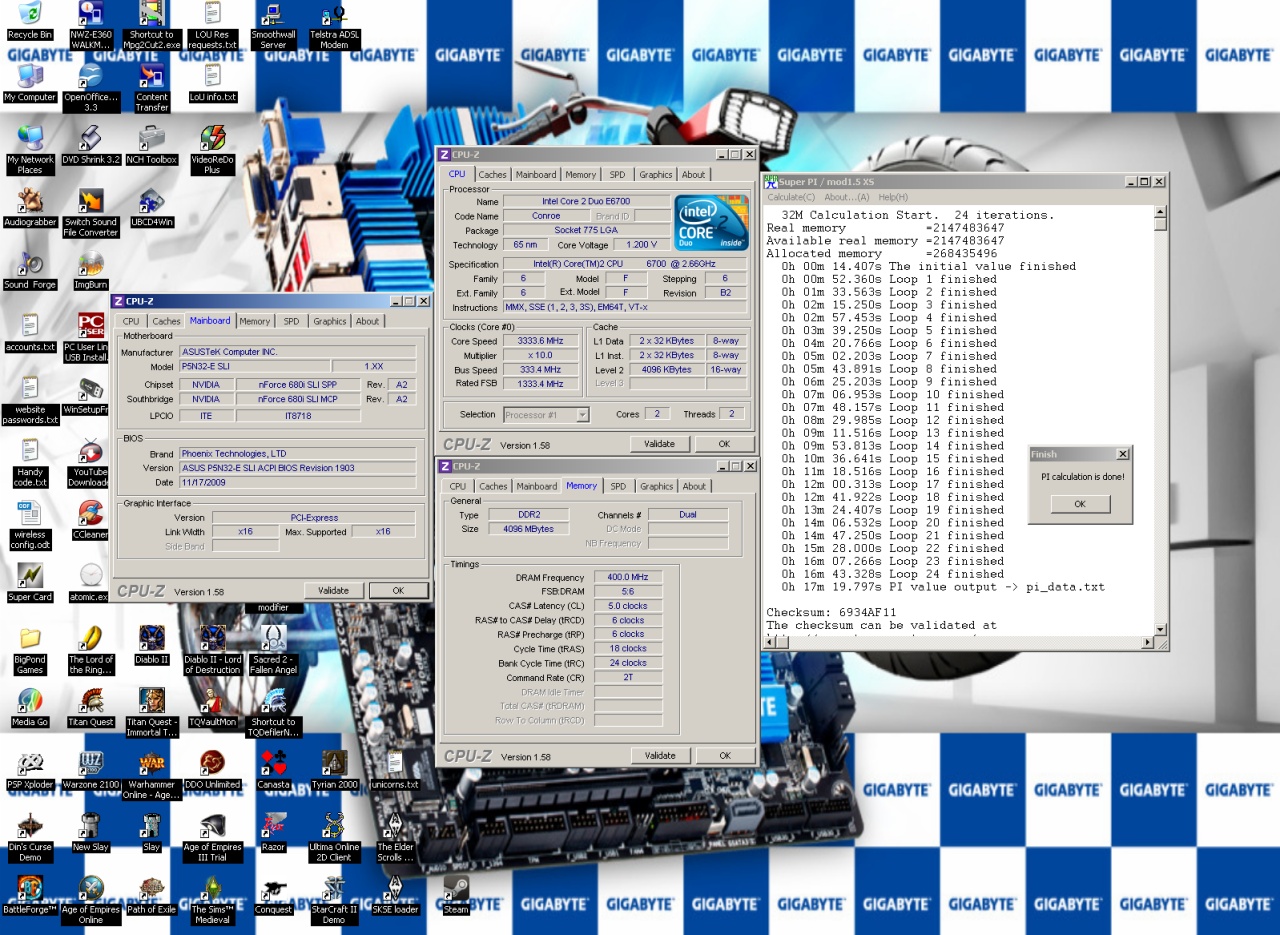Open PSP Xploder shortcut
This screenshot has width=1280, height=935.
[30, 770]
